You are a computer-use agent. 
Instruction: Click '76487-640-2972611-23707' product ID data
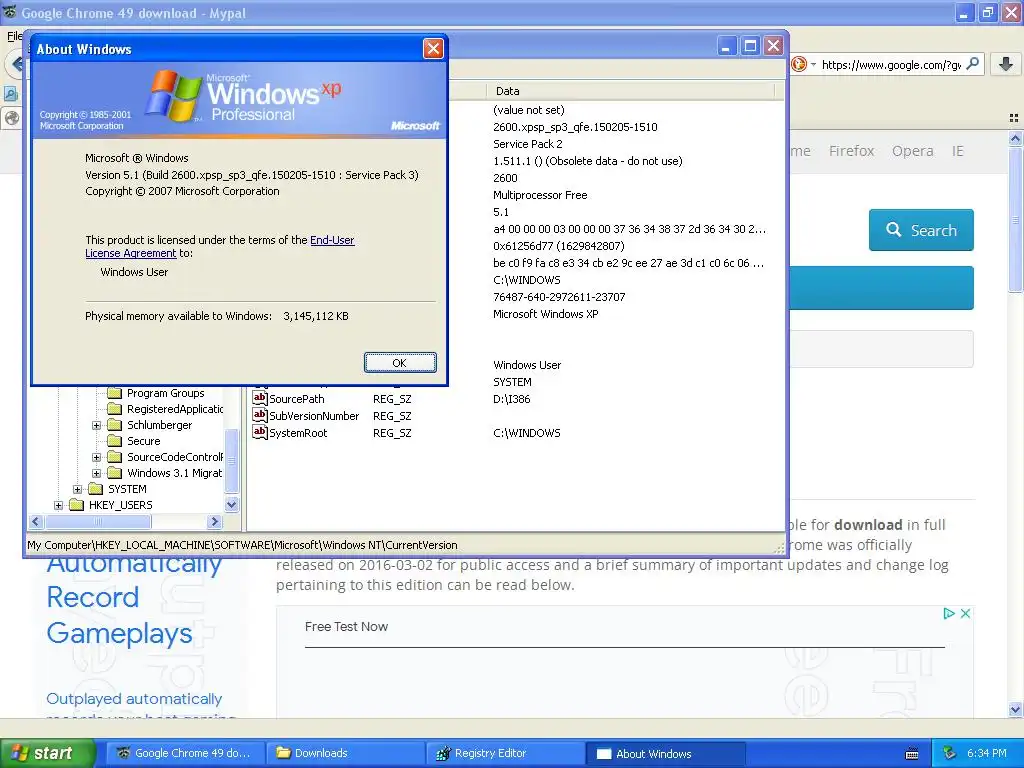click(x=559, y=297)
